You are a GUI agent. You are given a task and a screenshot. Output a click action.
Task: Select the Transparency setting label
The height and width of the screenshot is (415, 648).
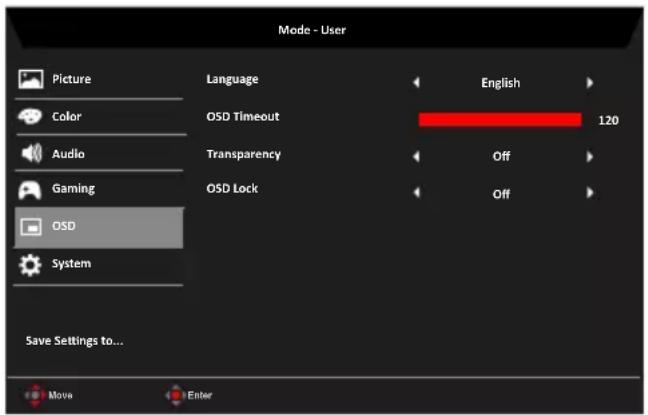(x=243, y=154)
